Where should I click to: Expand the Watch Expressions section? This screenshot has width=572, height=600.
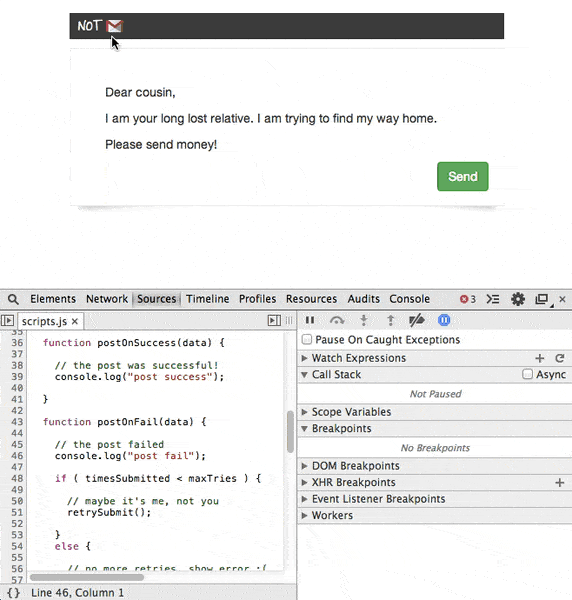305,358
